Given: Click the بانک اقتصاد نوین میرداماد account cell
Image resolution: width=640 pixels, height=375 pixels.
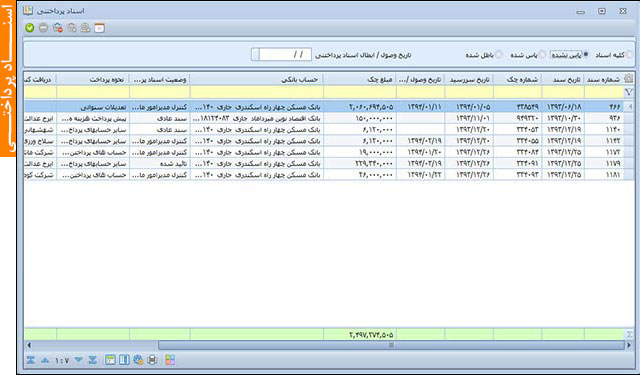Looking at the screenshot, I should click(x=257, y=118).
